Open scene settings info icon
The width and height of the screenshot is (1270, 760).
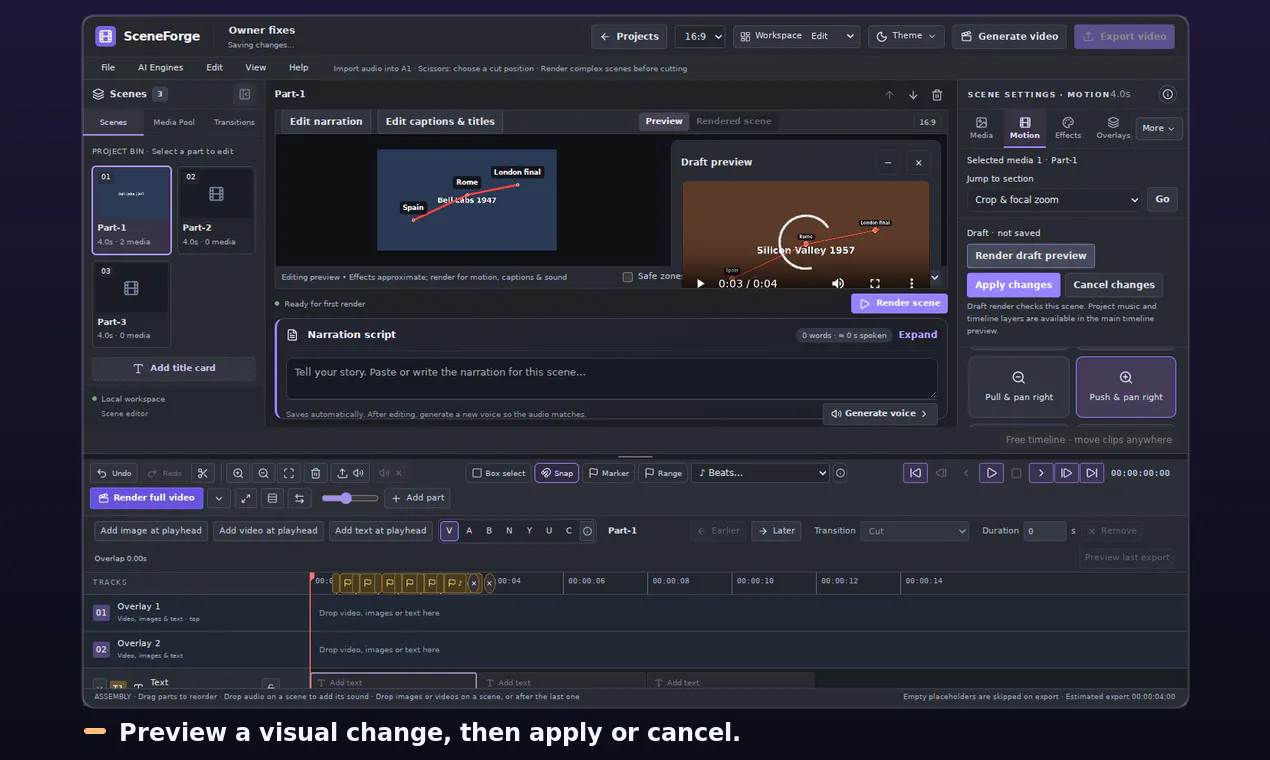[1167, 94]
